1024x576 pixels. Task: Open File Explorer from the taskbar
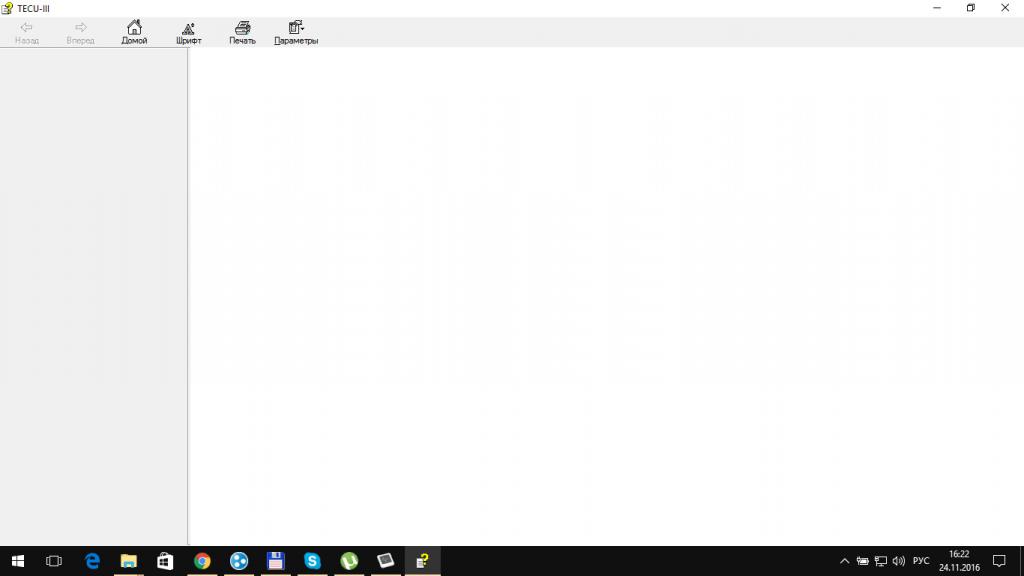[x=129, y=561]
